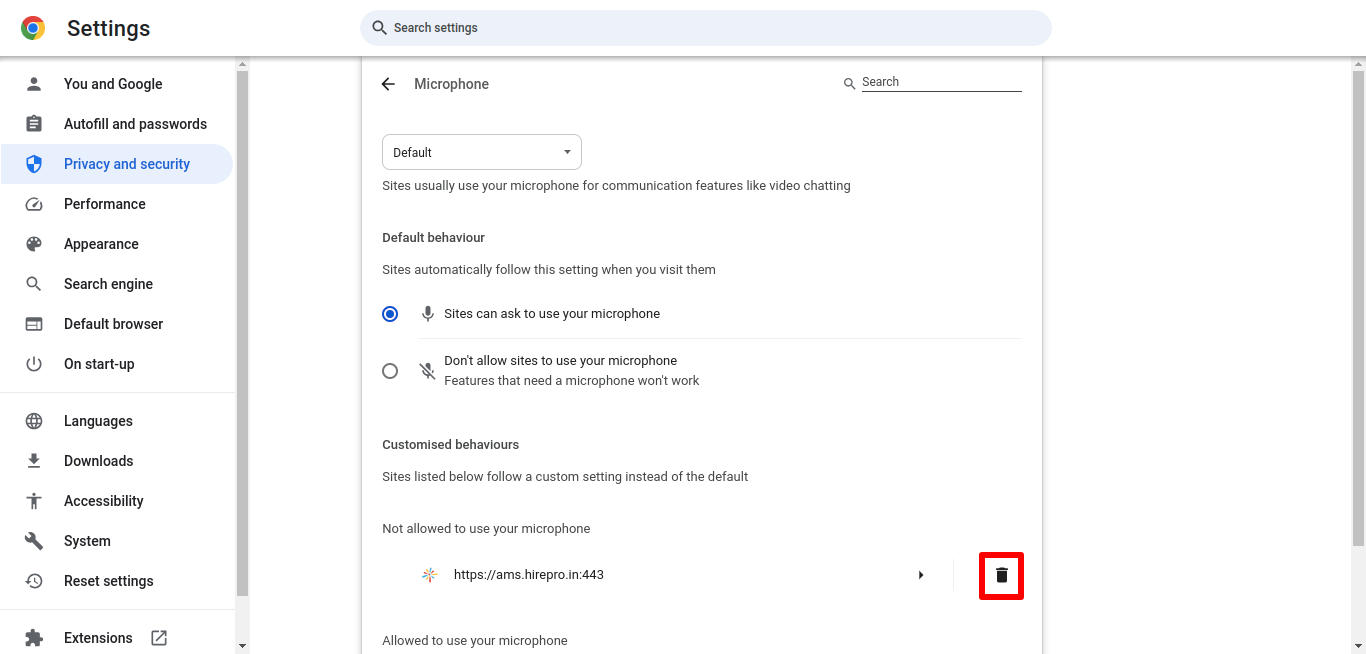Click Allowed to use your microphone label
Viewport: 1366px width, 654px height.
(475, 640)
